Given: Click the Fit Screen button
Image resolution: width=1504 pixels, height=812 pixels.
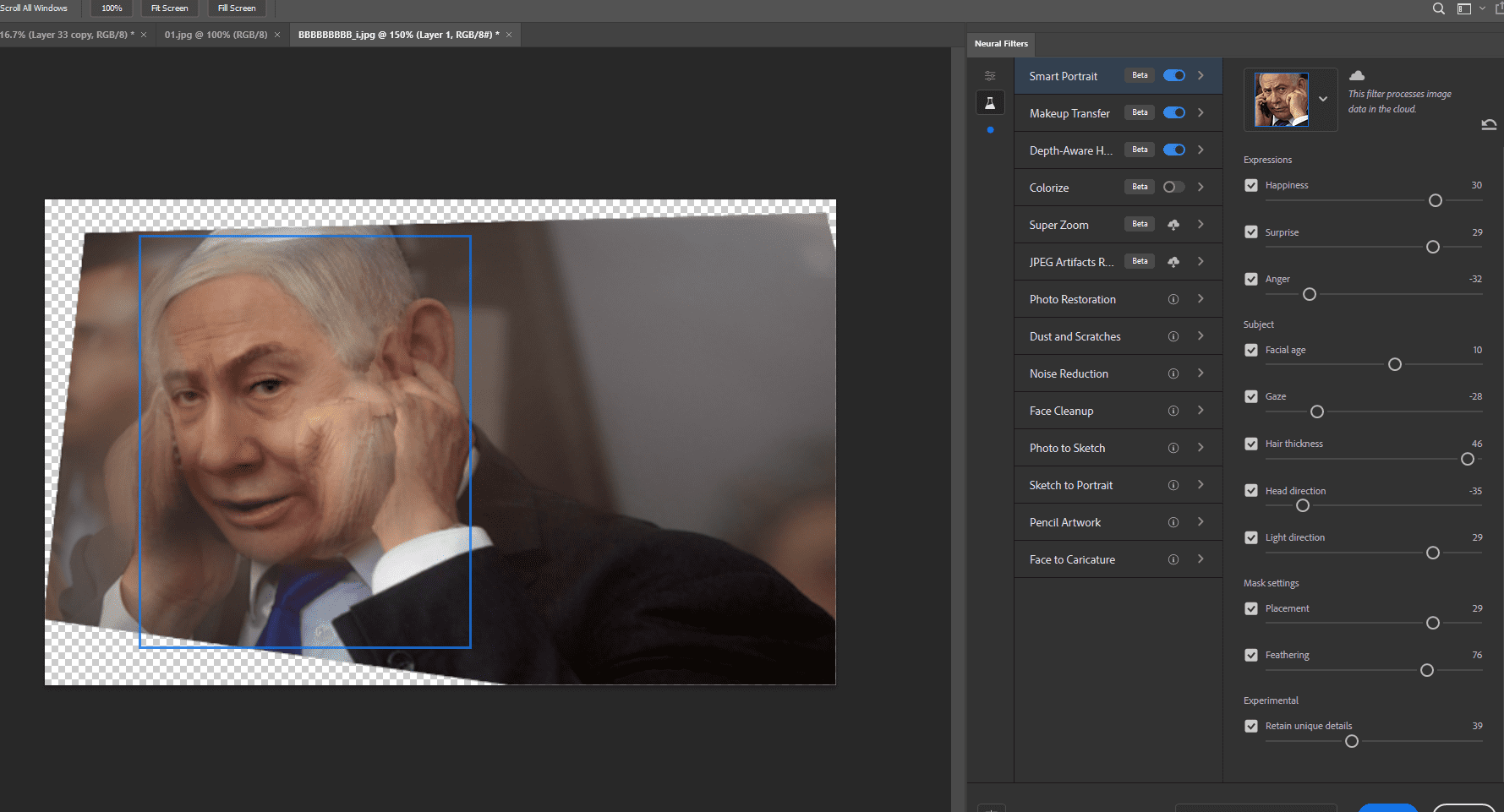Looking at the screenshot, I should (x=169, y=8).
